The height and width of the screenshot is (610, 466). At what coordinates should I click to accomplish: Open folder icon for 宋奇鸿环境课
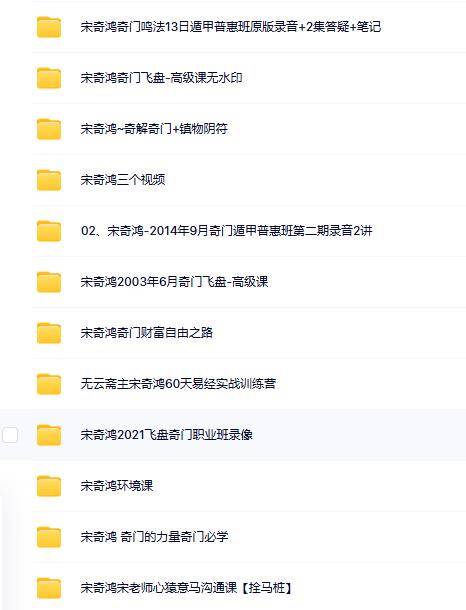pos(49,486)
